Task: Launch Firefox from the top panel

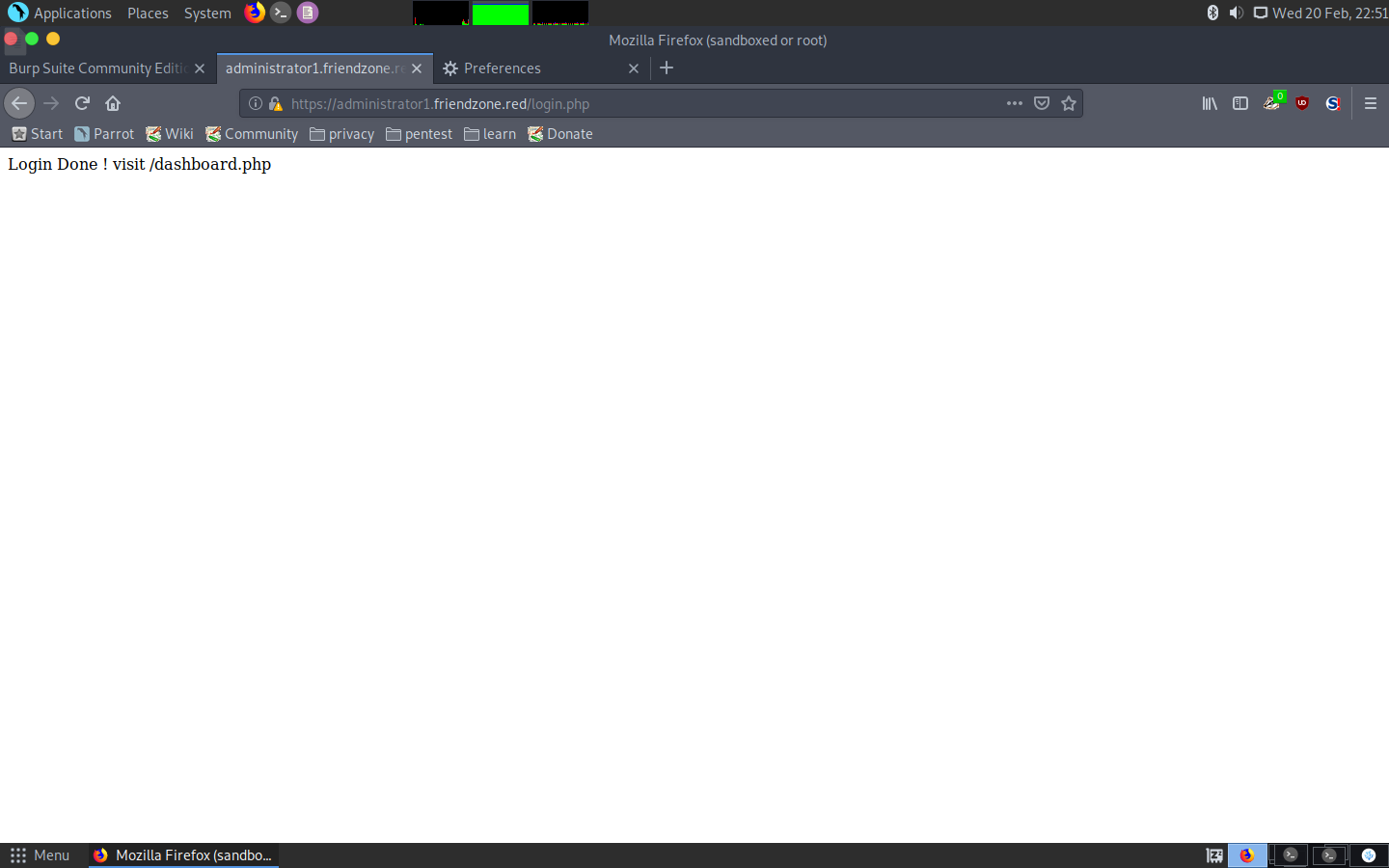Action: (255, 13)
